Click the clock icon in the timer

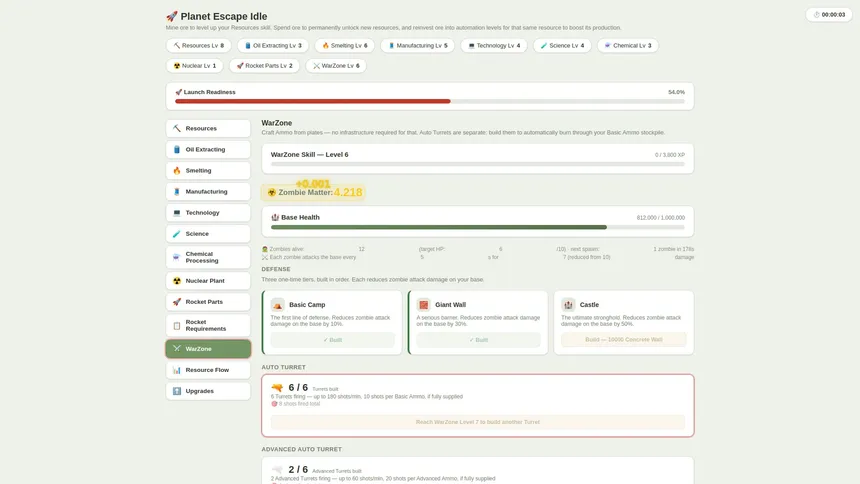[816, 15]
